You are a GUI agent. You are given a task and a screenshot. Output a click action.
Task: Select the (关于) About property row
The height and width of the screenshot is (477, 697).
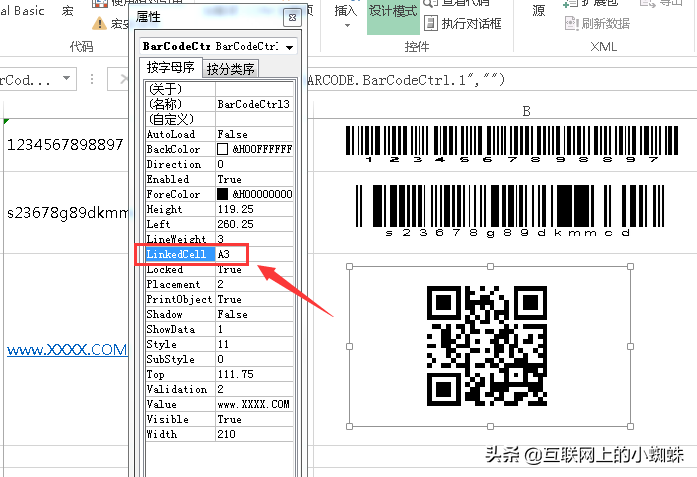pyautogui.click(x=220, y=89)
